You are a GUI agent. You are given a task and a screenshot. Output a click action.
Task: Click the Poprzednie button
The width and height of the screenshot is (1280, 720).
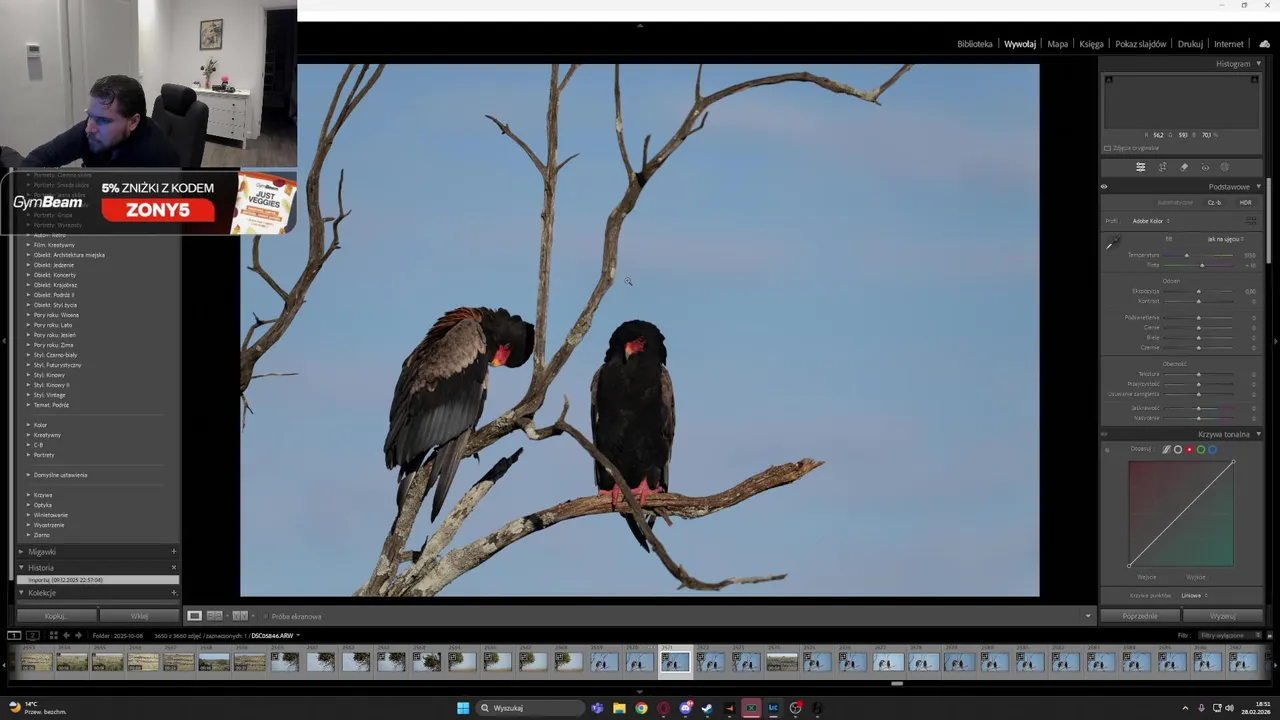tap(1140, 616)
